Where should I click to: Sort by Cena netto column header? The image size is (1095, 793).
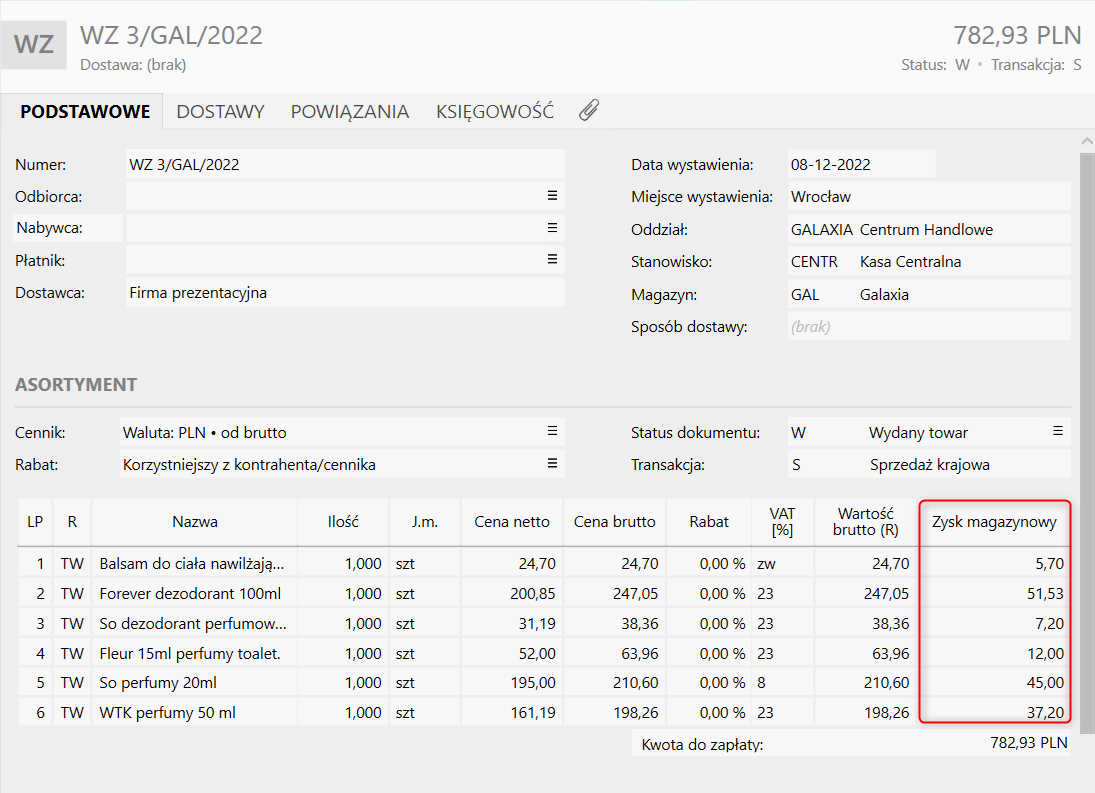pyautogui.click(x=512, y=521)
